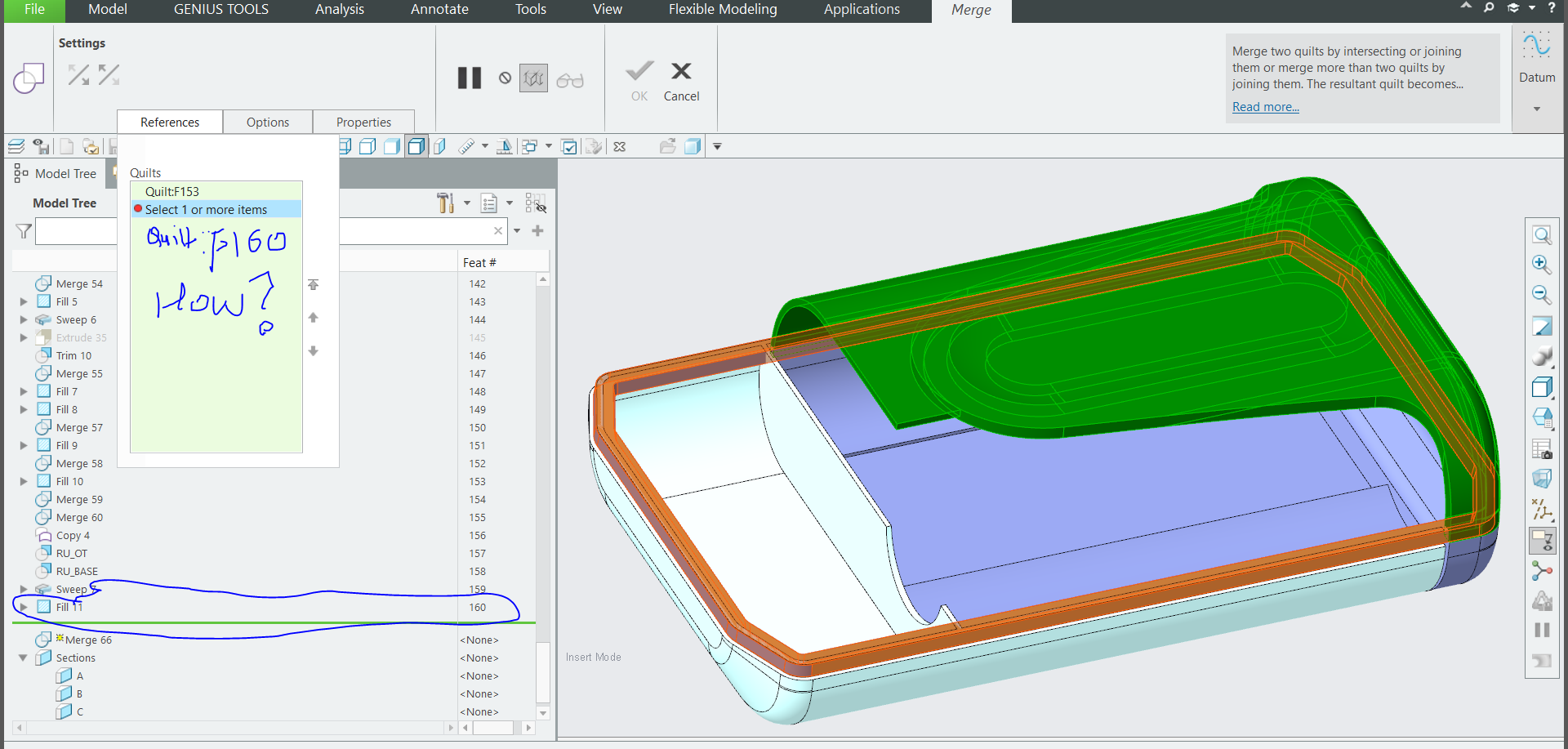The height and width of the screenshot is (749, 1568).
Task: Click Zoom In icon
Action: point(1542,265)
